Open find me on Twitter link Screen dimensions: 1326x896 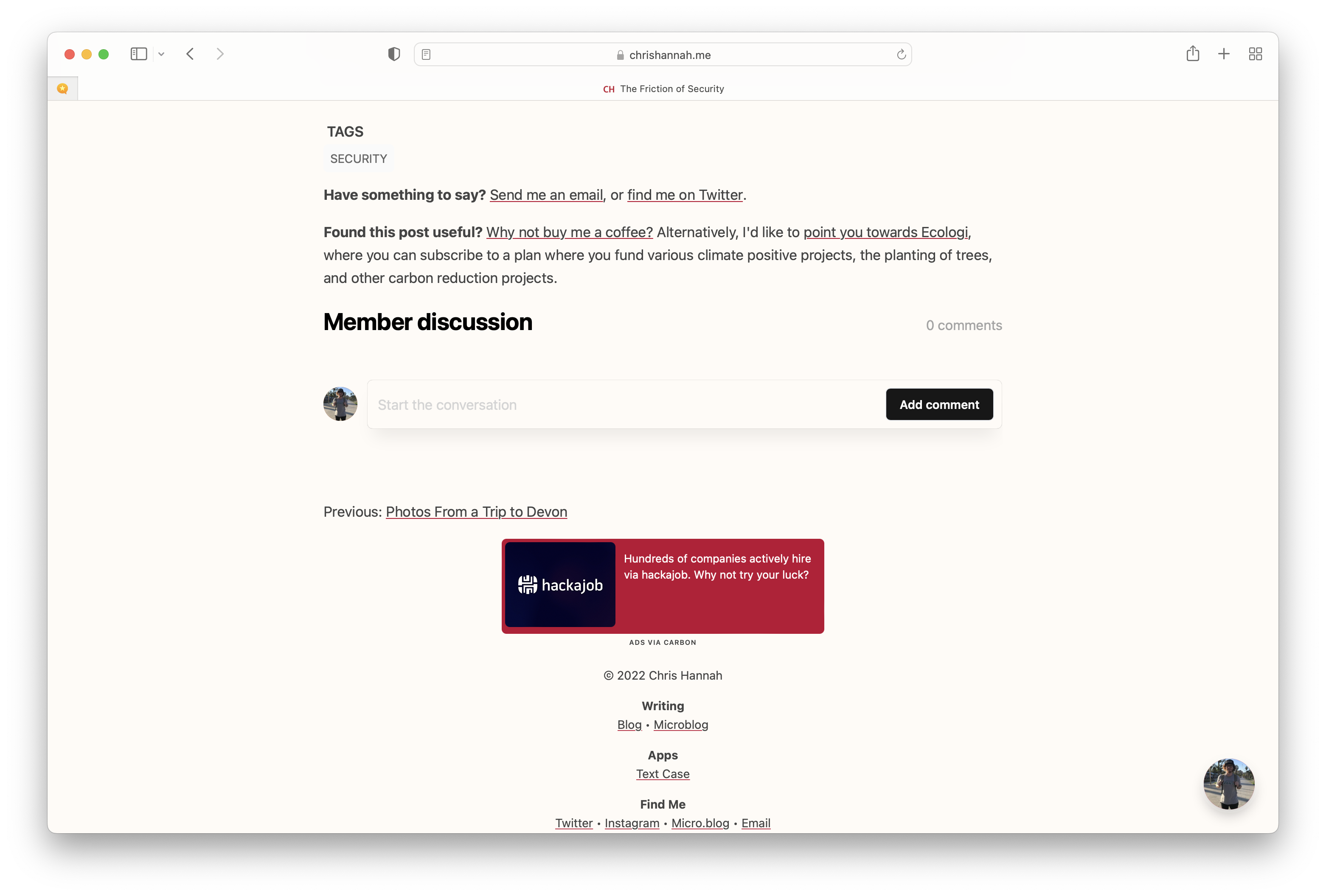tap(685, 195)
